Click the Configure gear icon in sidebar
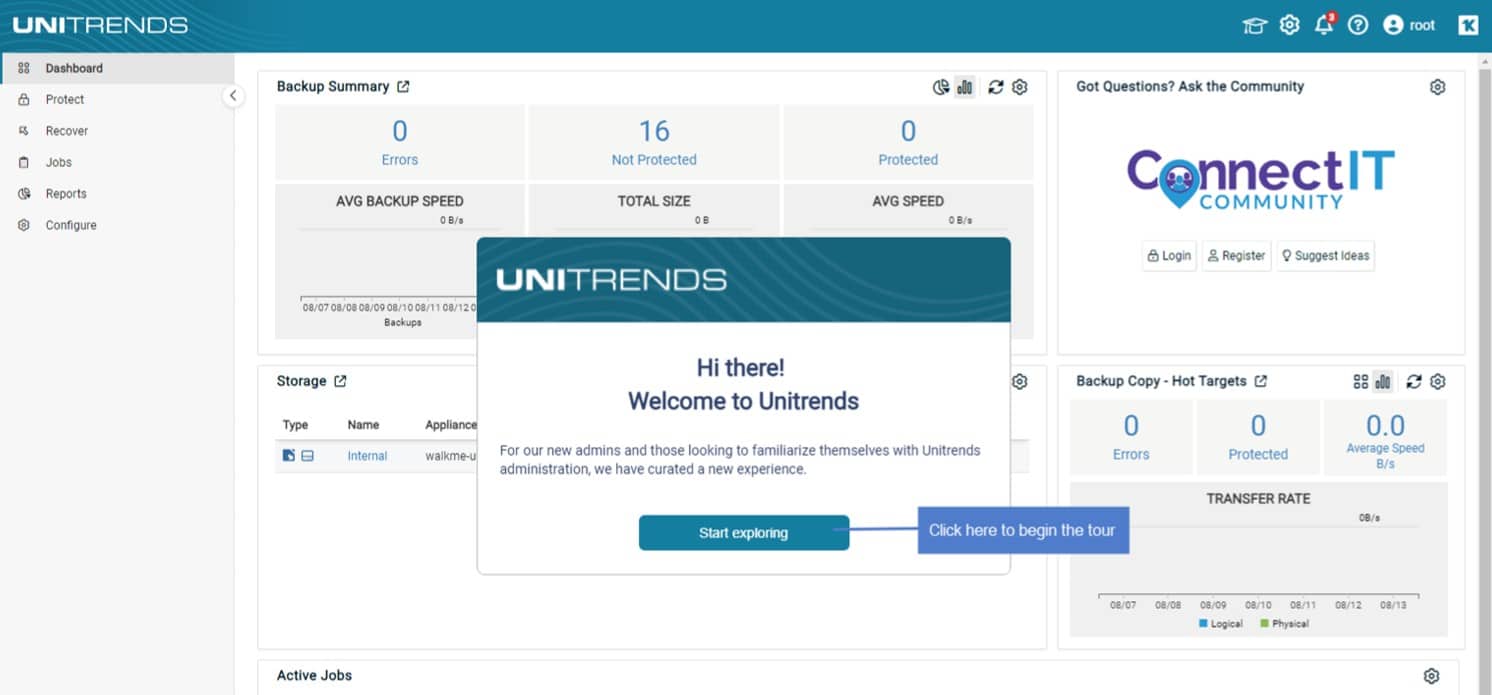This screenshot has height=695, width=1492. click(24, 225)
